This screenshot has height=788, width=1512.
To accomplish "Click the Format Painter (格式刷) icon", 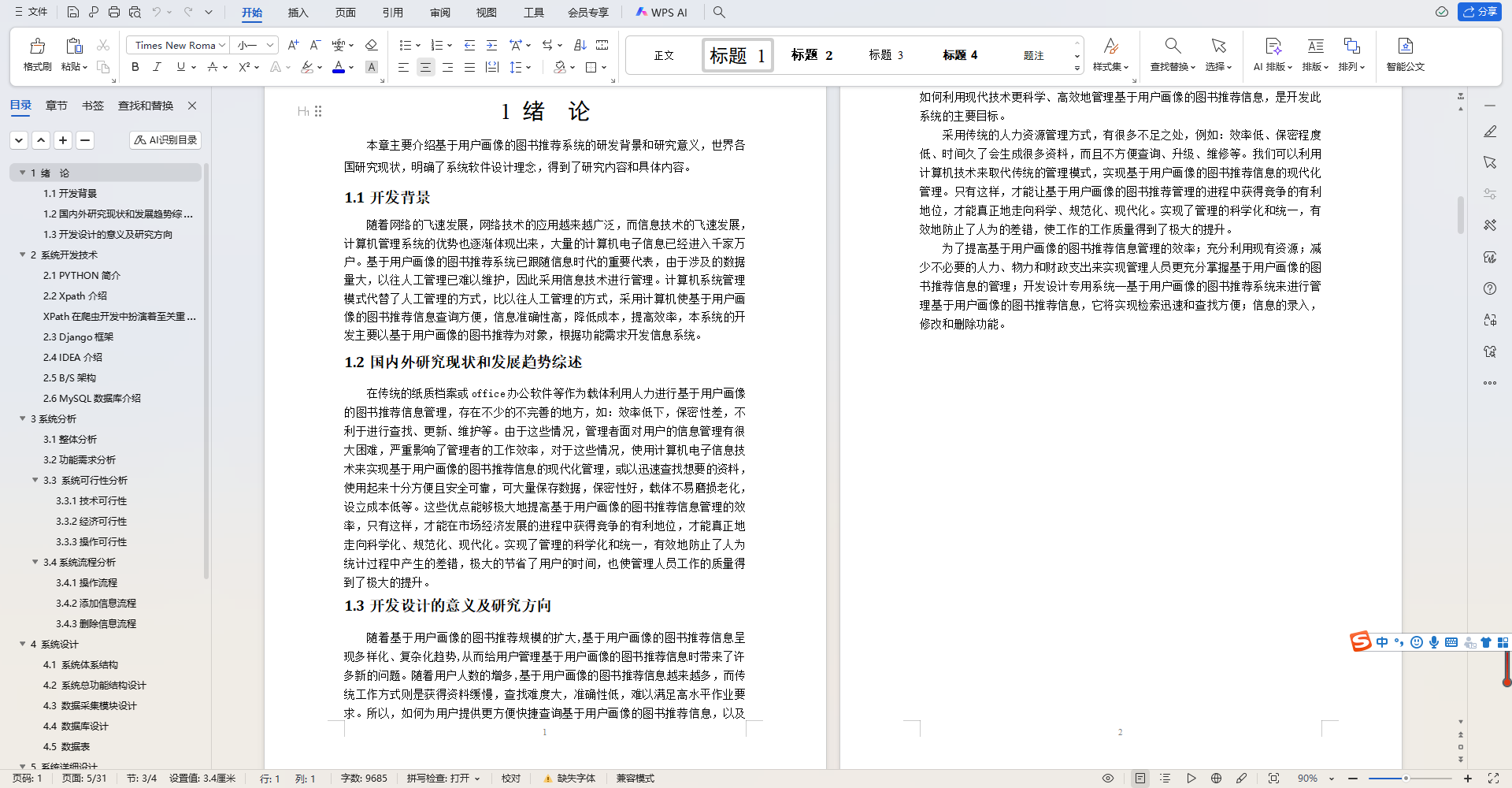I will tap(37, 46).
